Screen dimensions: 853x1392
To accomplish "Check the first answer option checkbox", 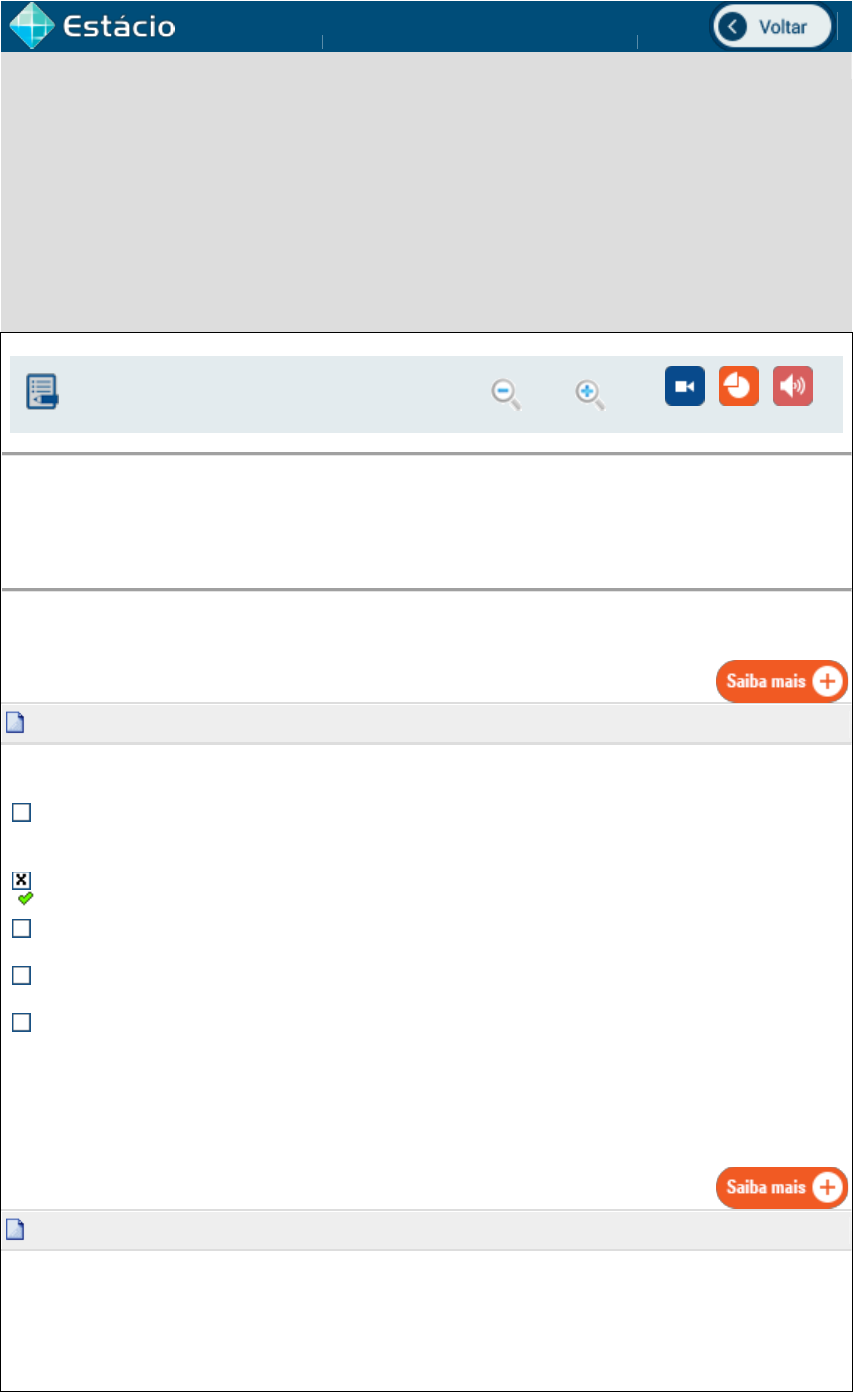I will coord(21,812).
